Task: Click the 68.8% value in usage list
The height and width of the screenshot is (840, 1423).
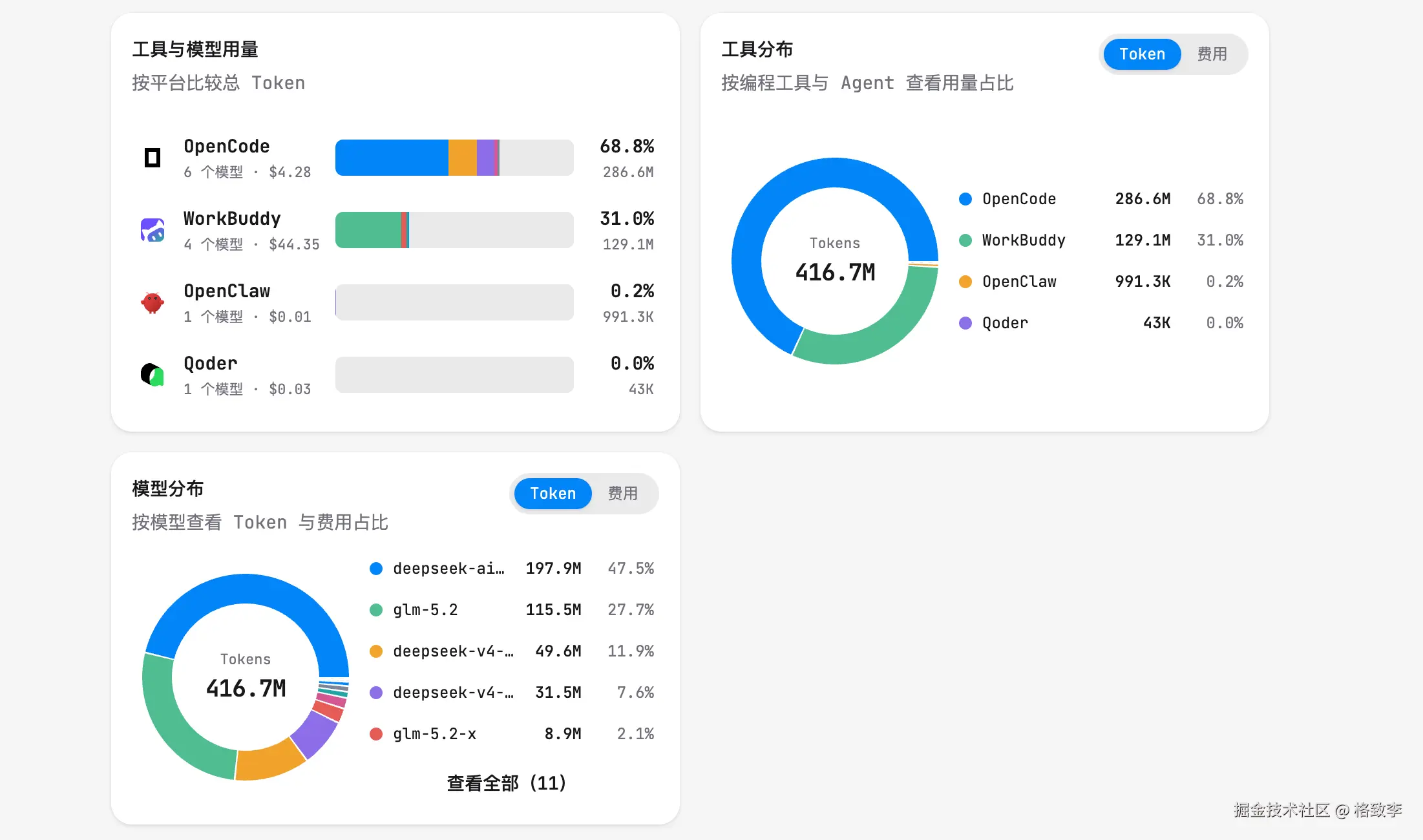Action: [x=627, y=147]
